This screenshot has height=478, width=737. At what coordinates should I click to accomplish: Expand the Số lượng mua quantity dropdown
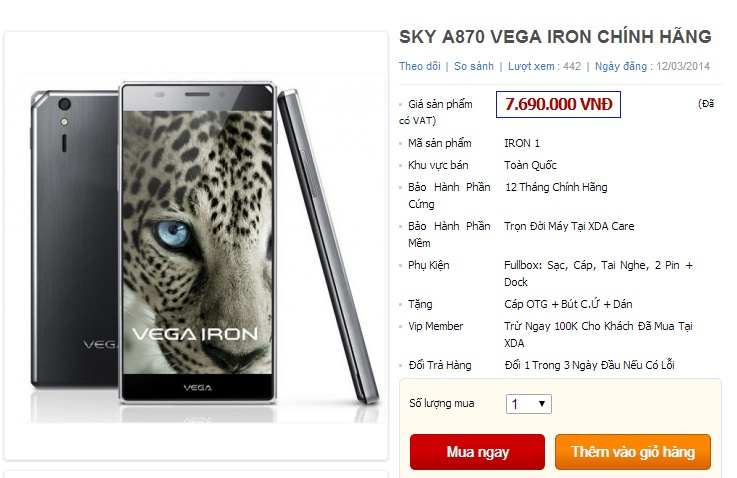[528, 404]
